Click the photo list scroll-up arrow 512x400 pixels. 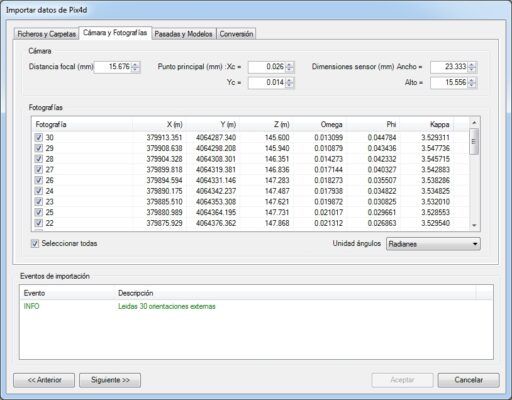coord(474,123)
